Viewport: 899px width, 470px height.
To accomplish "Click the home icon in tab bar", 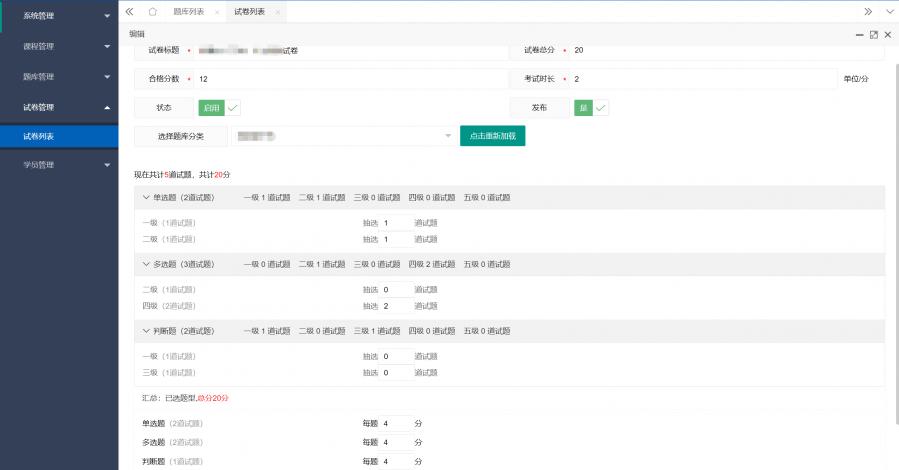I will pyautogui.click(x=152, y=11).
